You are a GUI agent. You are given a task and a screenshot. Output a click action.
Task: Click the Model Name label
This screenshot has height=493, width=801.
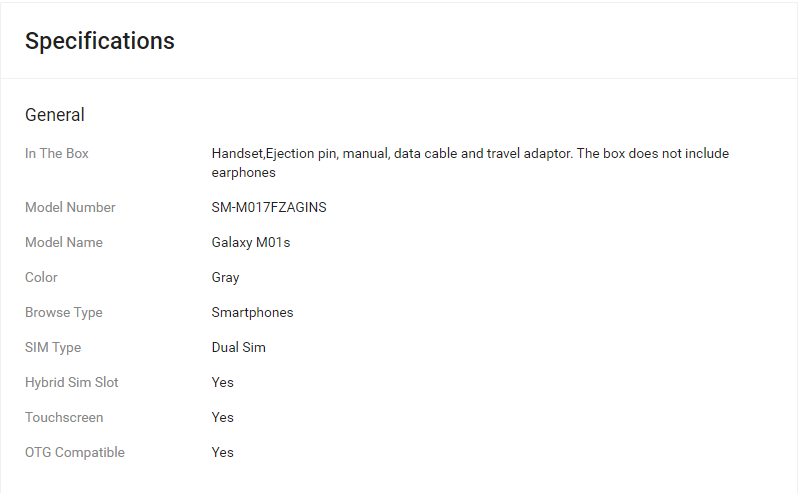click(64, 242)
